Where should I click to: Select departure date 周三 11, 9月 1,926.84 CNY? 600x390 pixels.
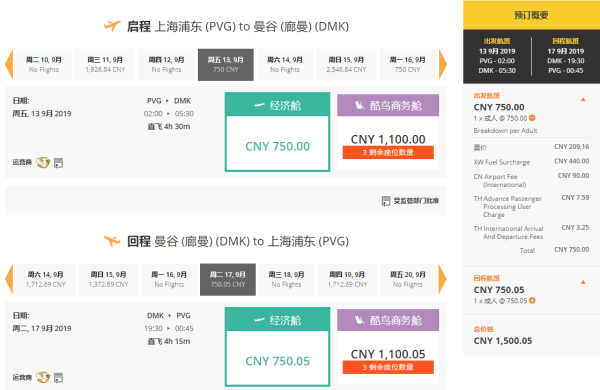(x=105, y=65)
